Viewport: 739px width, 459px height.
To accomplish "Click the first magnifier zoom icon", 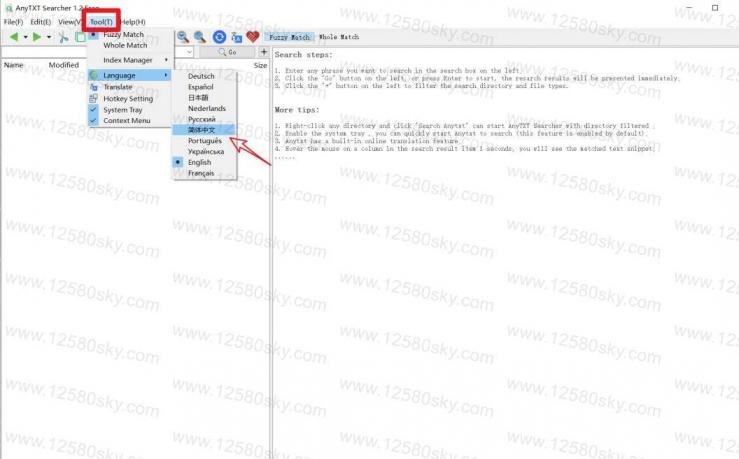I will point(183,37).
